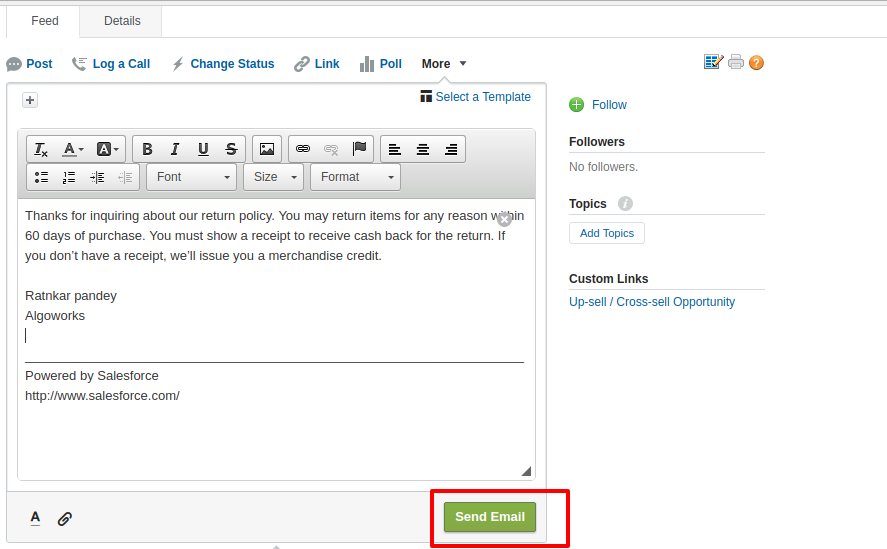The image size is (887, 549).
Task: Click the Remove Format icon
Action: tap(41, 149)
